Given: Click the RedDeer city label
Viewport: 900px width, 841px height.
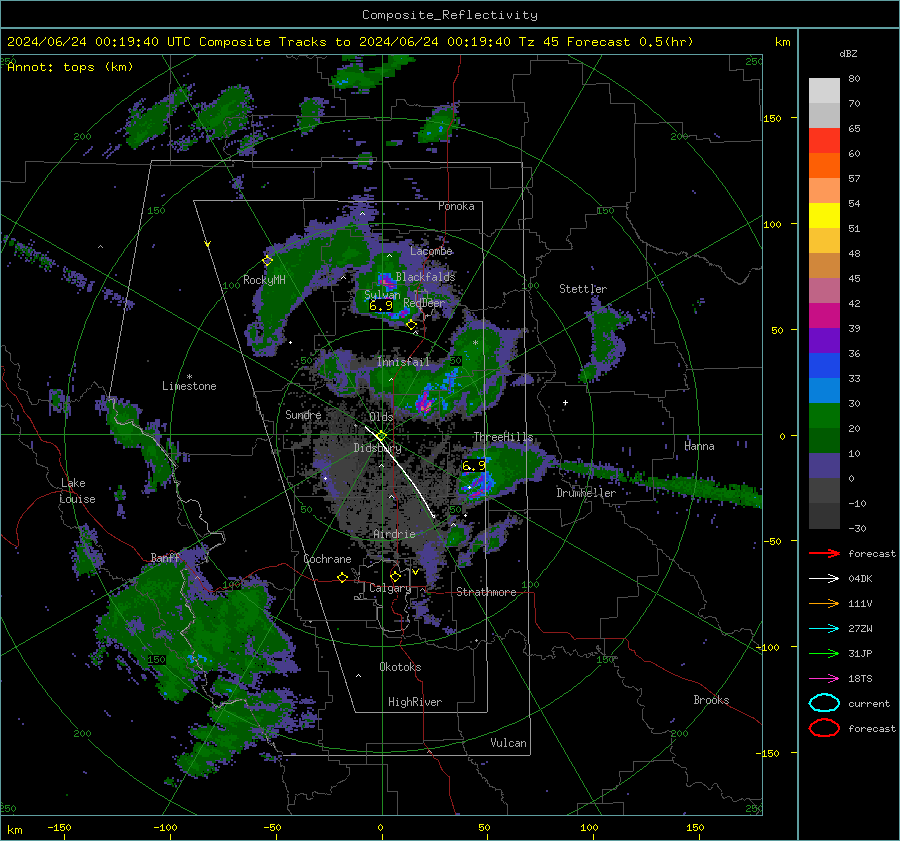Looking at the screenshot, I should [x=424, y=303].
